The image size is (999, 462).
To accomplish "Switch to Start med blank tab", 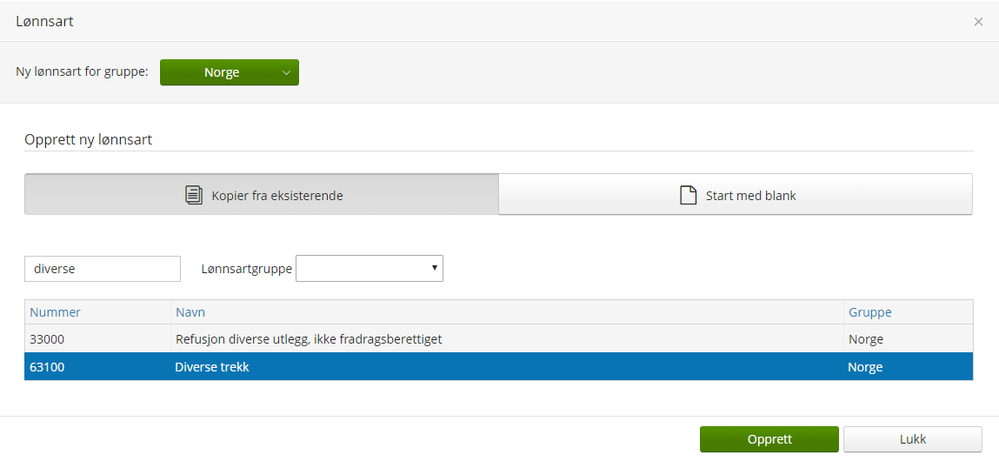I will click(735, 195).
